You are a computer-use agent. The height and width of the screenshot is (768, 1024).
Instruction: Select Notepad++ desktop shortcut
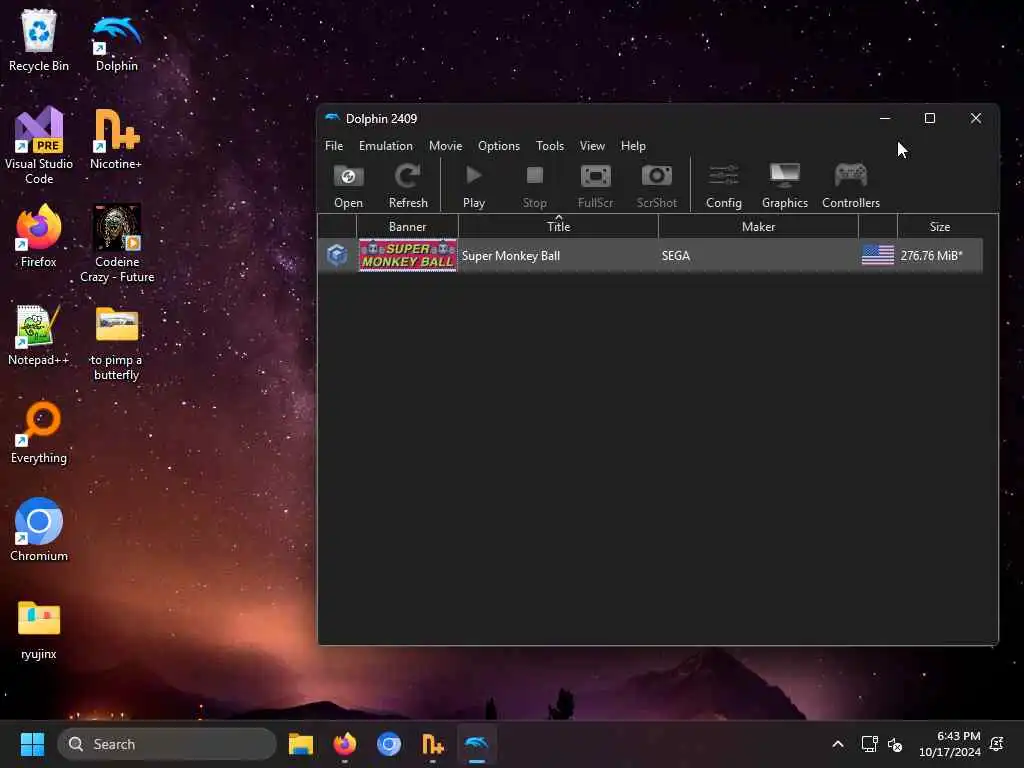(39, 334)
